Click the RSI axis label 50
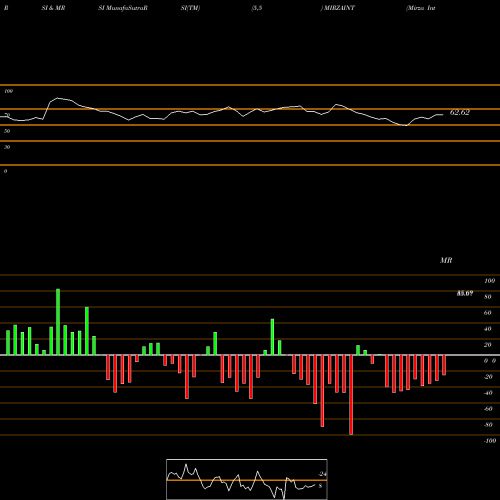 tap(7, 131)
